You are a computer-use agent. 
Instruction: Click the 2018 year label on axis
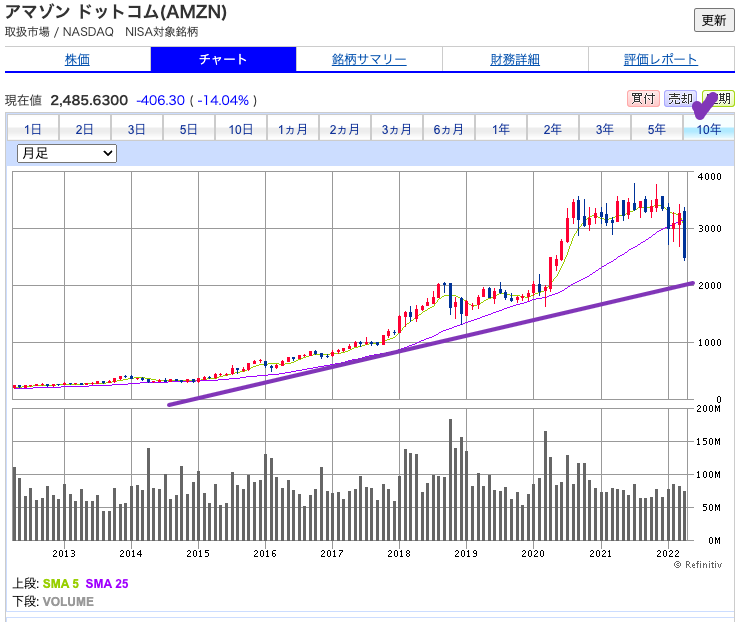[x=399, y=553]
